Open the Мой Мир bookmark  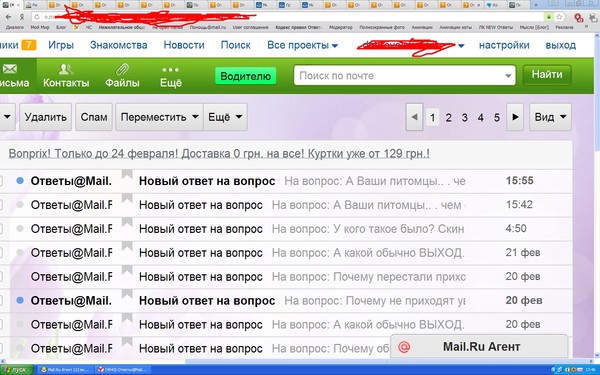40,27
